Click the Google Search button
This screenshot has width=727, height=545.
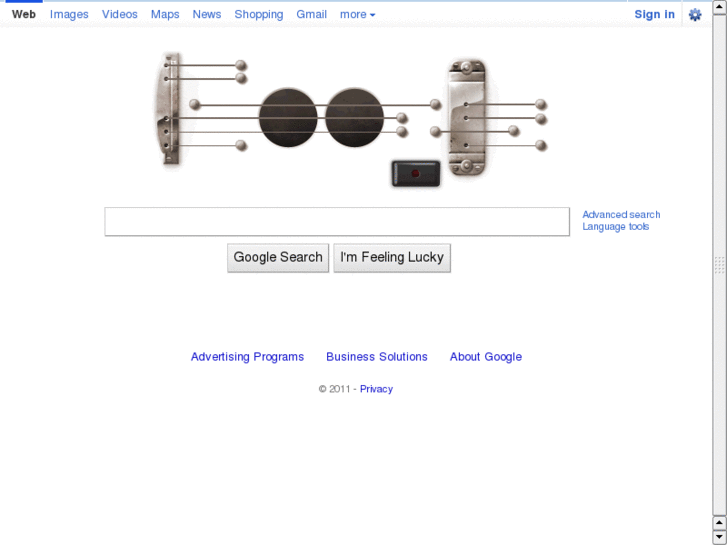click(x=278, y=258)
